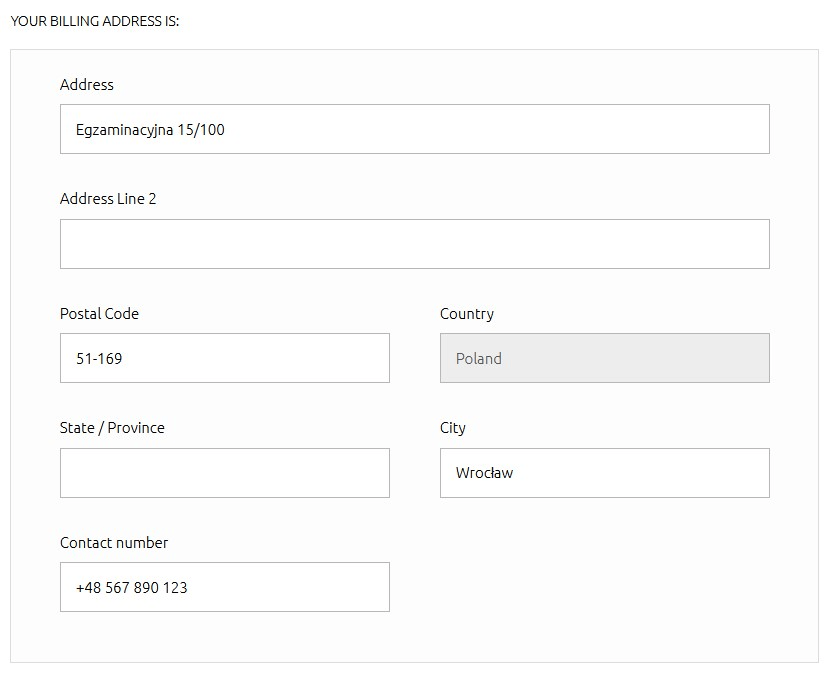Focus the empty State / Province field
Screen dimensions: 834x677
(x=224, y=473)
